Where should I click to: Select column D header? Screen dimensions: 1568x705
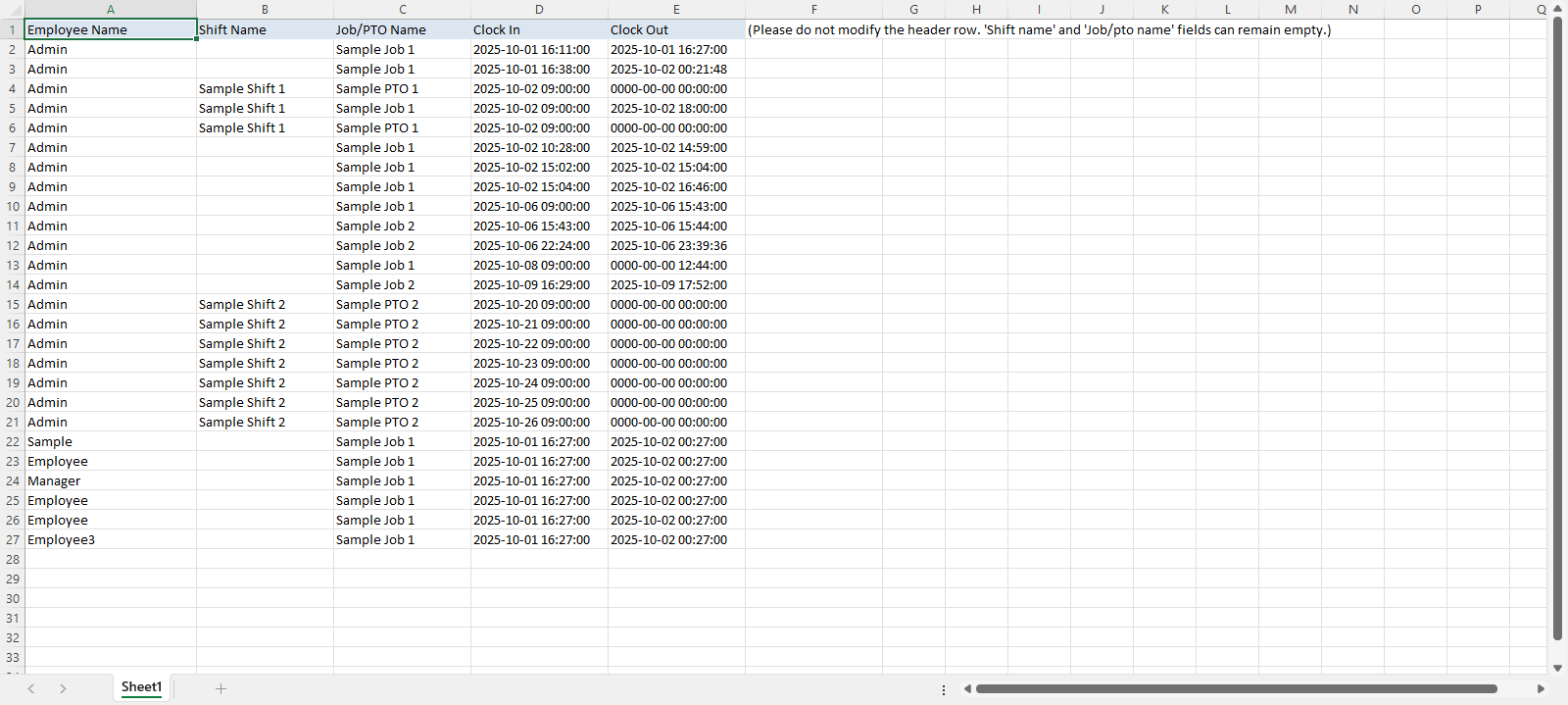click(539, 9)
